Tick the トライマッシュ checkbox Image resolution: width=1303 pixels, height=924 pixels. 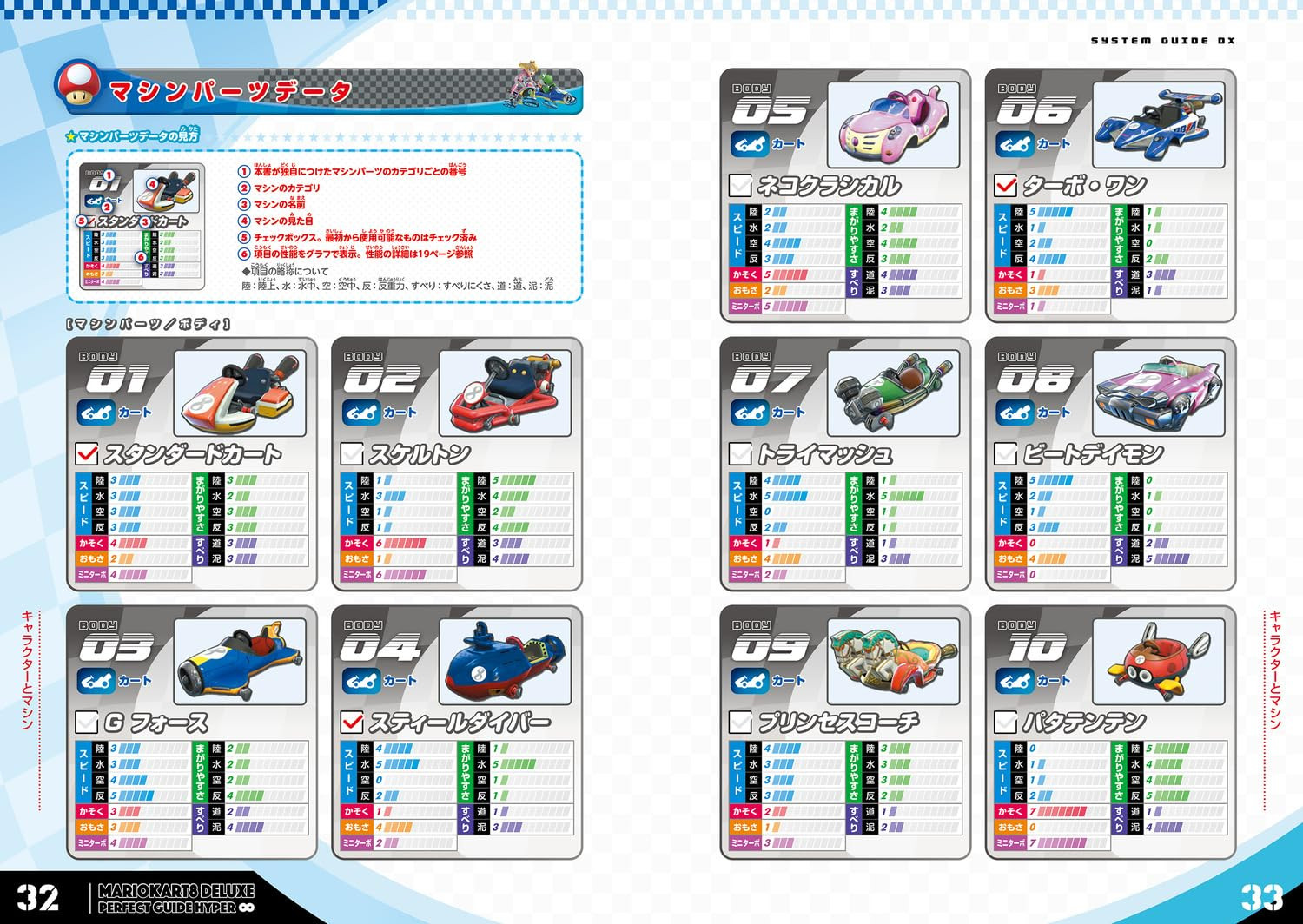click(740, 453)
